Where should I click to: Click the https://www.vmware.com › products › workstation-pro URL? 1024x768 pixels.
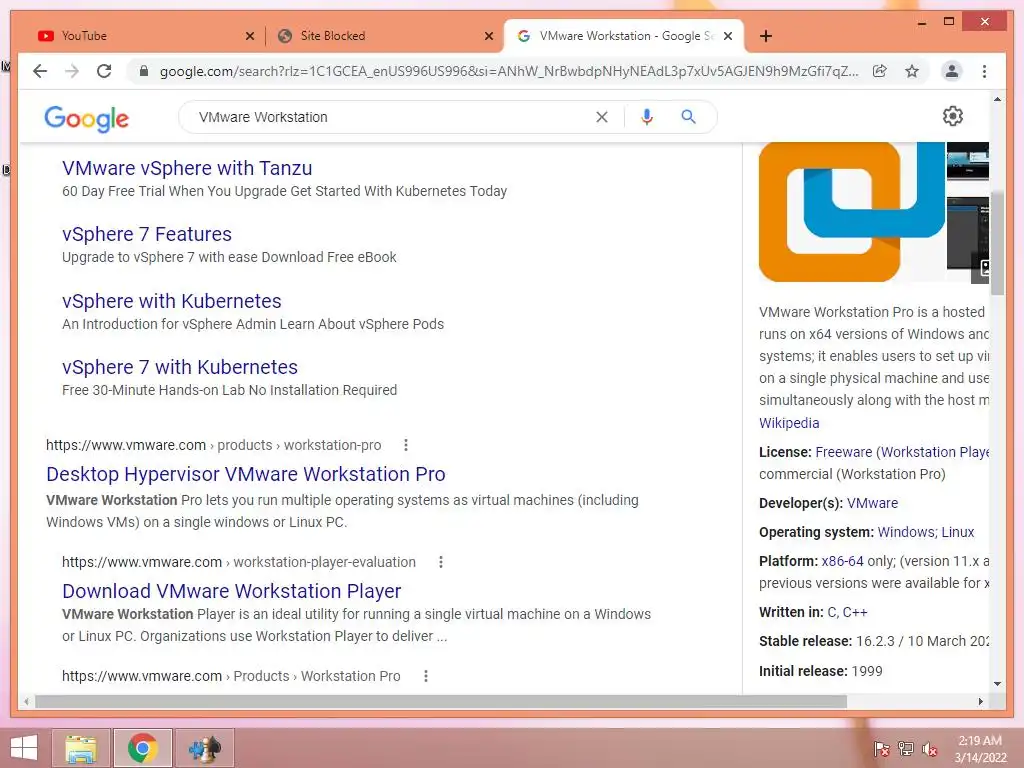pyautogui.click(x=214, y=445)
